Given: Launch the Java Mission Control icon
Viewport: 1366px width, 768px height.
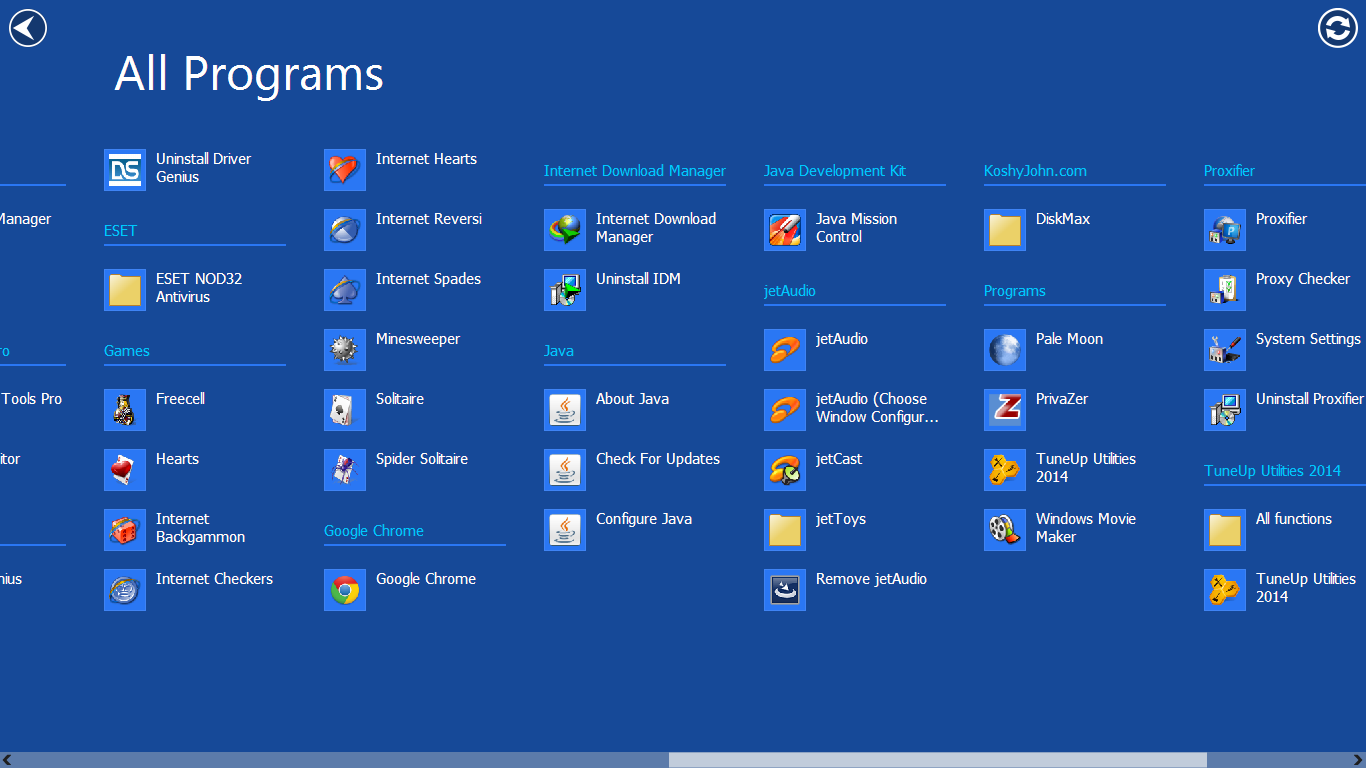Looking at the screenshot, I should click(x=785, y=230).
